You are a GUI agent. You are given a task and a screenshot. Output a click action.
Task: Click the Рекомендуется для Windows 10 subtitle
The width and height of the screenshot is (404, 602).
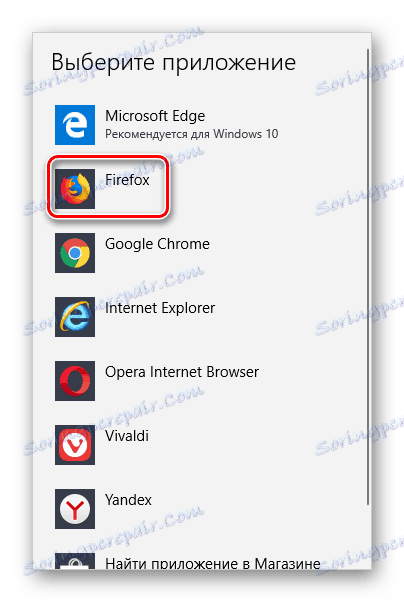[192, 134]
